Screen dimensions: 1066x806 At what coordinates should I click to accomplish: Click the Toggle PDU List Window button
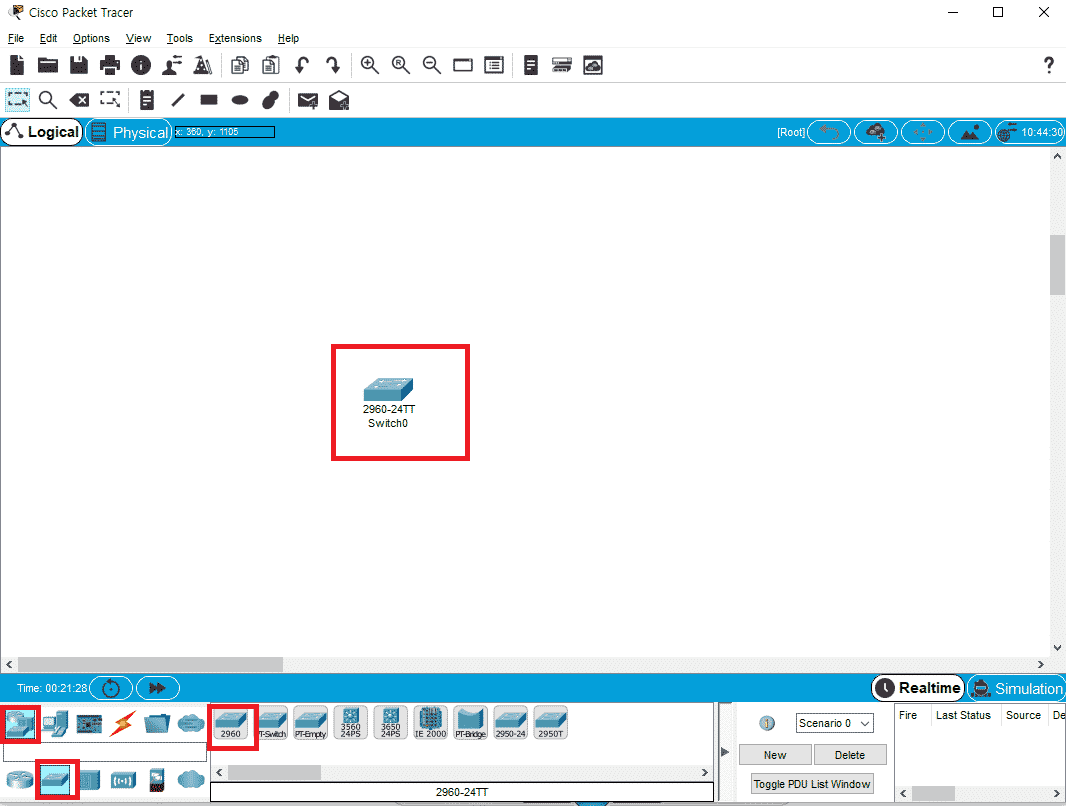(812, 784)
